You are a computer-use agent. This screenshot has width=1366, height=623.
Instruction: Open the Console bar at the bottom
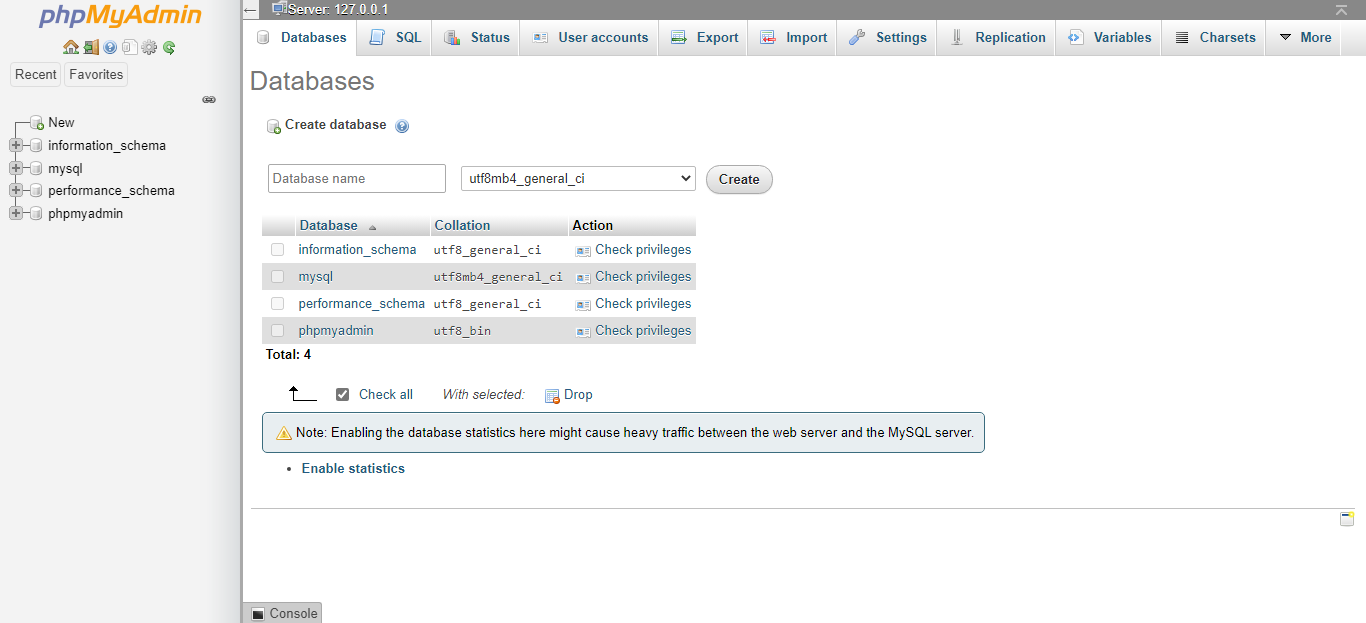tap(283, 613)
